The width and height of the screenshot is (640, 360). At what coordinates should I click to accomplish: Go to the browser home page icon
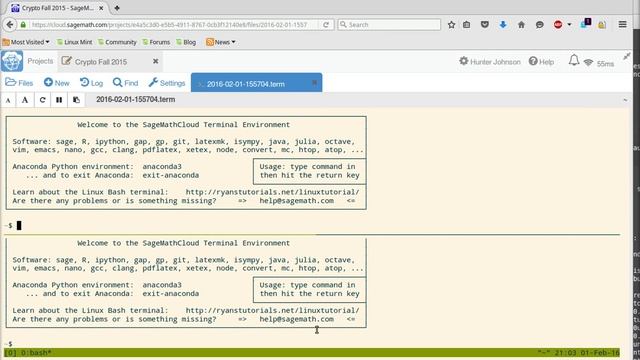pos(521,25)
